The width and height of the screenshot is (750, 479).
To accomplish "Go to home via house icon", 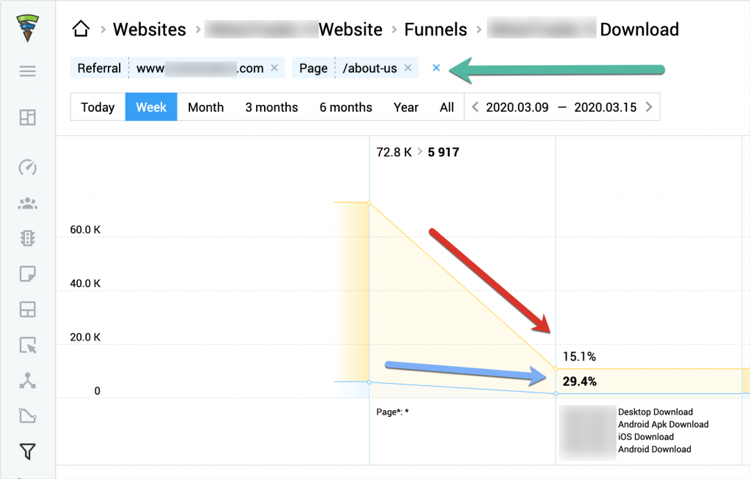I will click(x=81, y=29).
